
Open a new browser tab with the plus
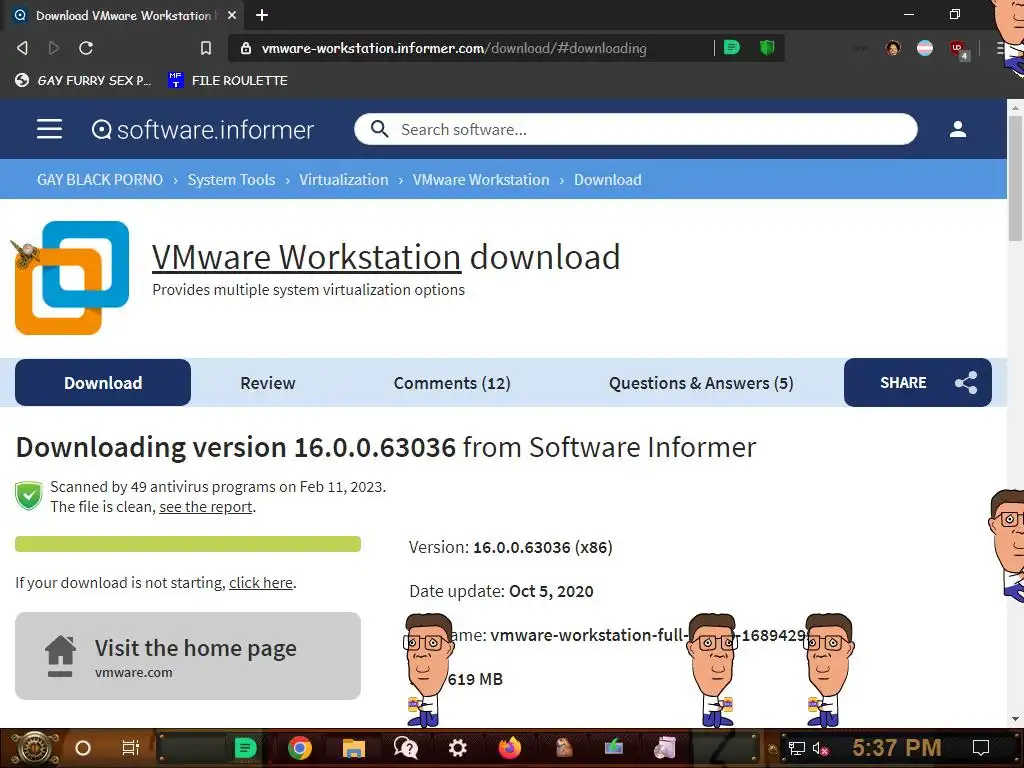[x=262, y=15]
